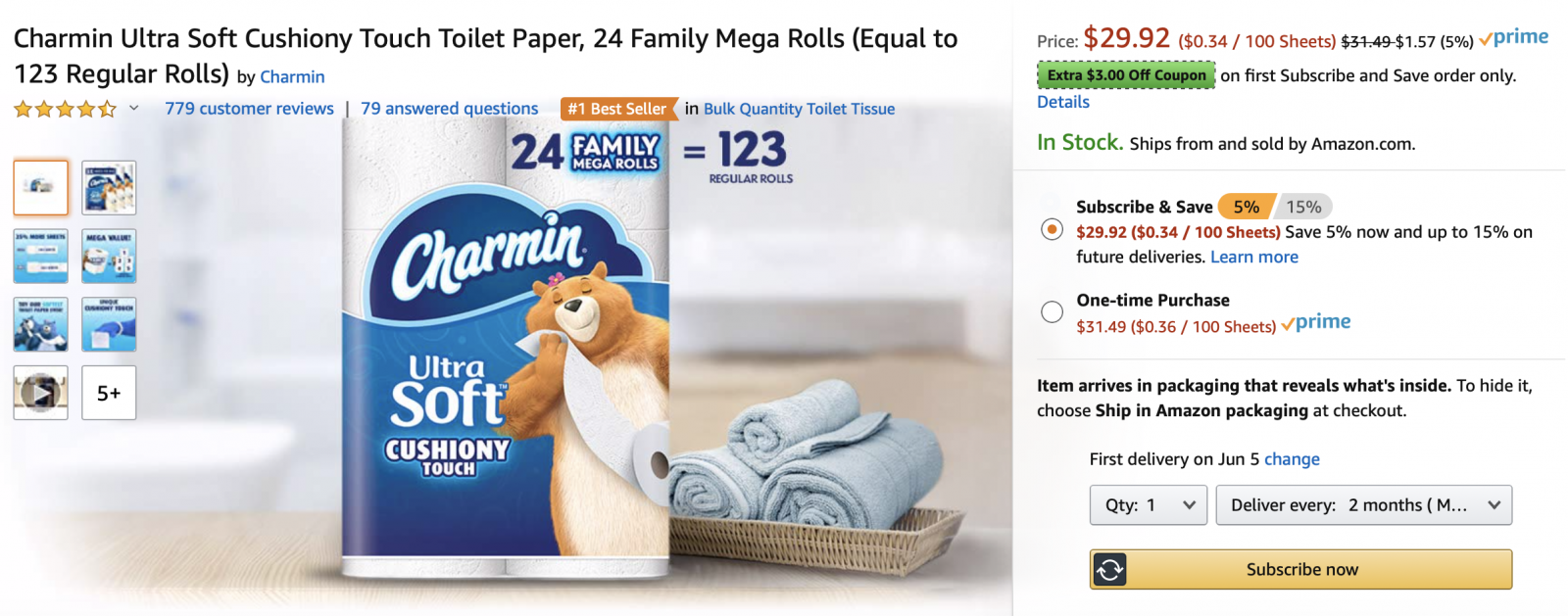Select the 15% savings tab
The image size is (1568, 616).
(x=1303, y=207)
